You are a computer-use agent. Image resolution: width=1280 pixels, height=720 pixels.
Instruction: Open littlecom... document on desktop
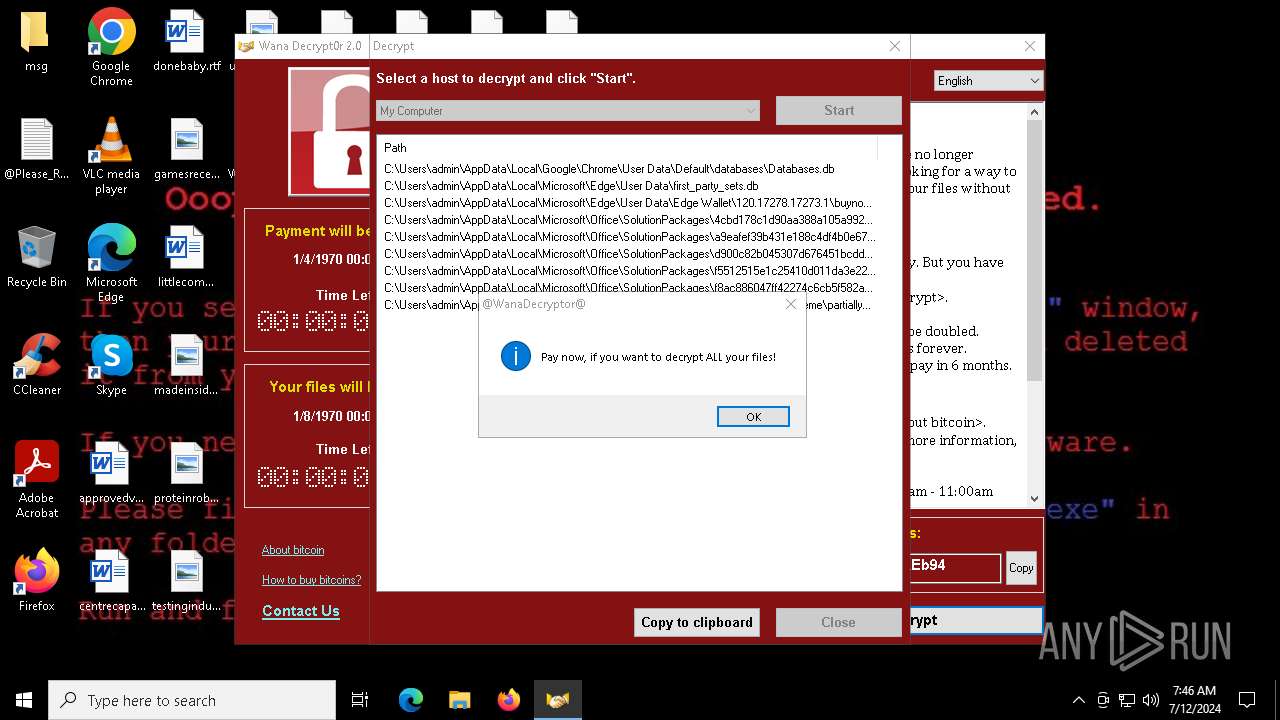click(x=186, y=258)
